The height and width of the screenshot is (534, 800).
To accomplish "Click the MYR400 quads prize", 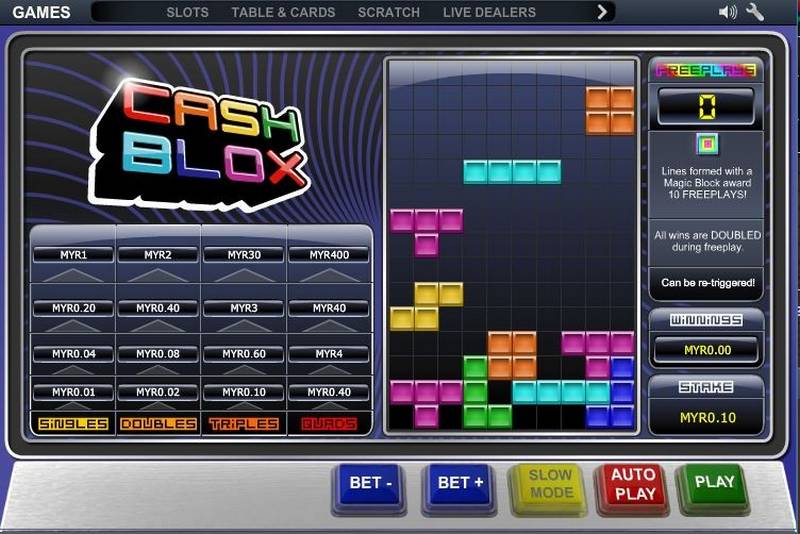I will point(329,255).
